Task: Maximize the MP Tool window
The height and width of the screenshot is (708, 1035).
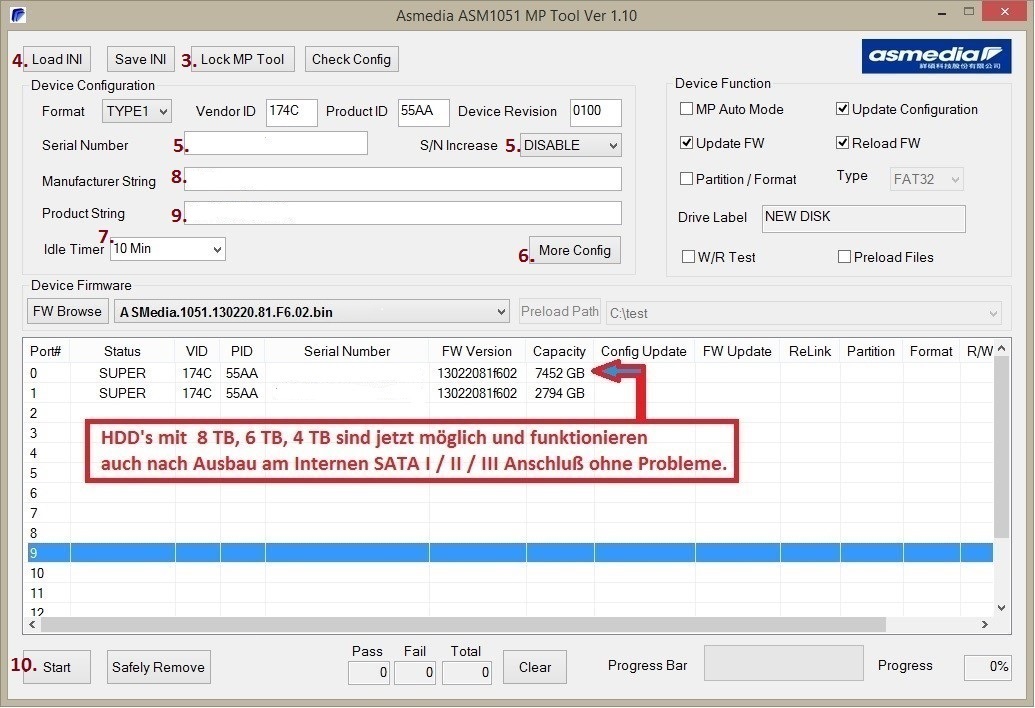Action: tap(968, 12)
